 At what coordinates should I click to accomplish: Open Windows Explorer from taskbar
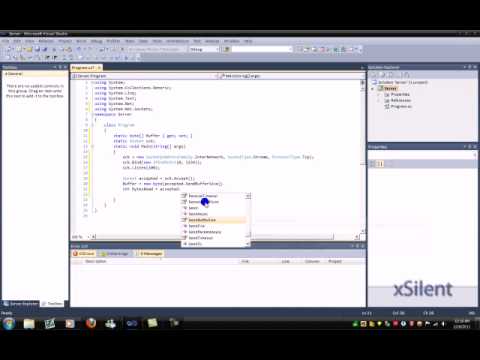pos(29,323)
